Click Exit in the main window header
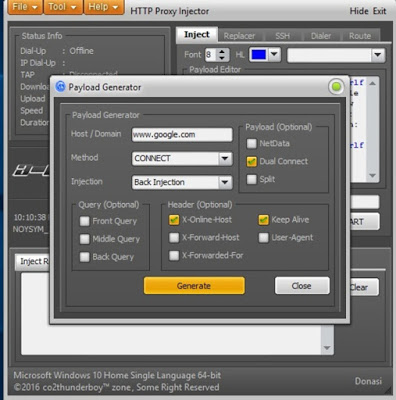 (x=379, y=11)
